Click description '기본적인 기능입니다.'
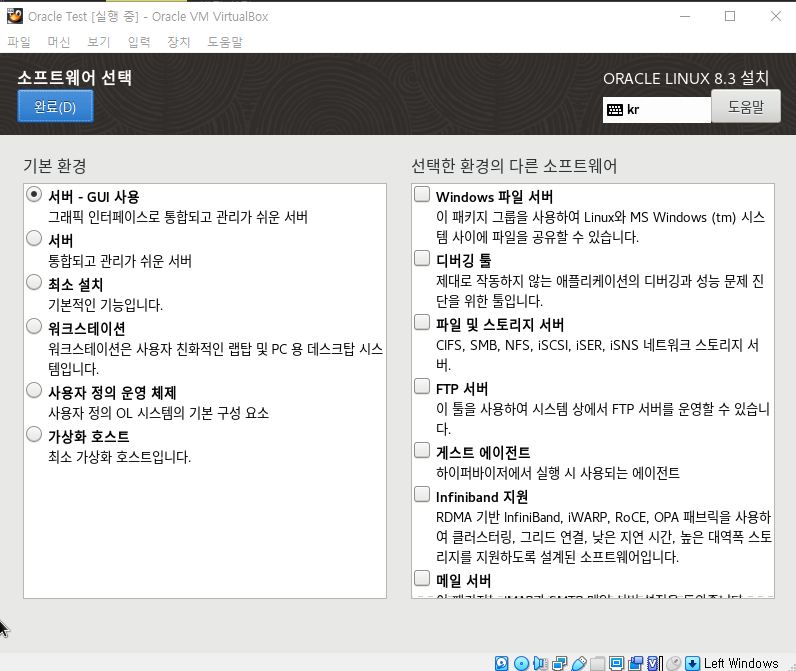This screenshot has width=796, height=671. [105, 305]
